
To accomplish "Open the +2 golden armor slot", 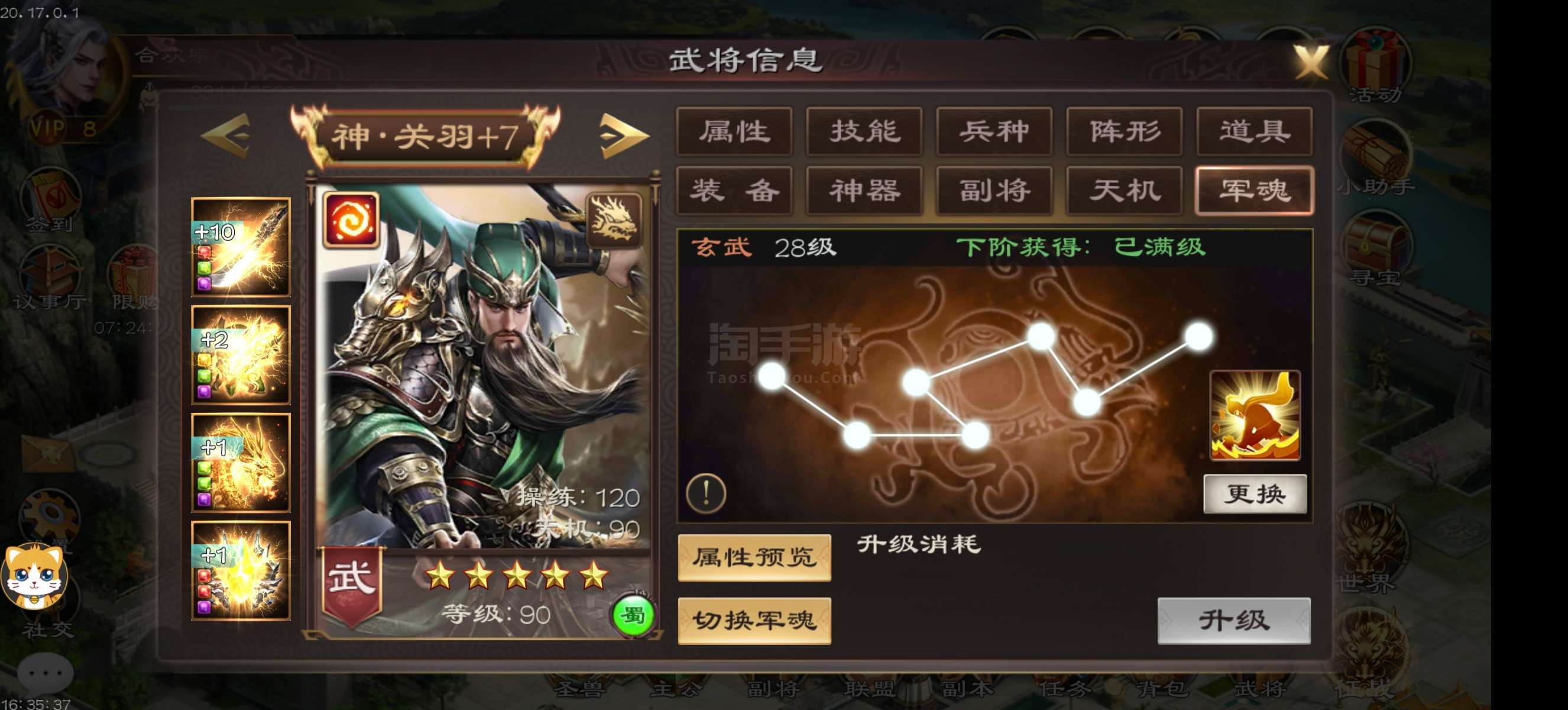I will pyautogui.click(x=241, y=355).
